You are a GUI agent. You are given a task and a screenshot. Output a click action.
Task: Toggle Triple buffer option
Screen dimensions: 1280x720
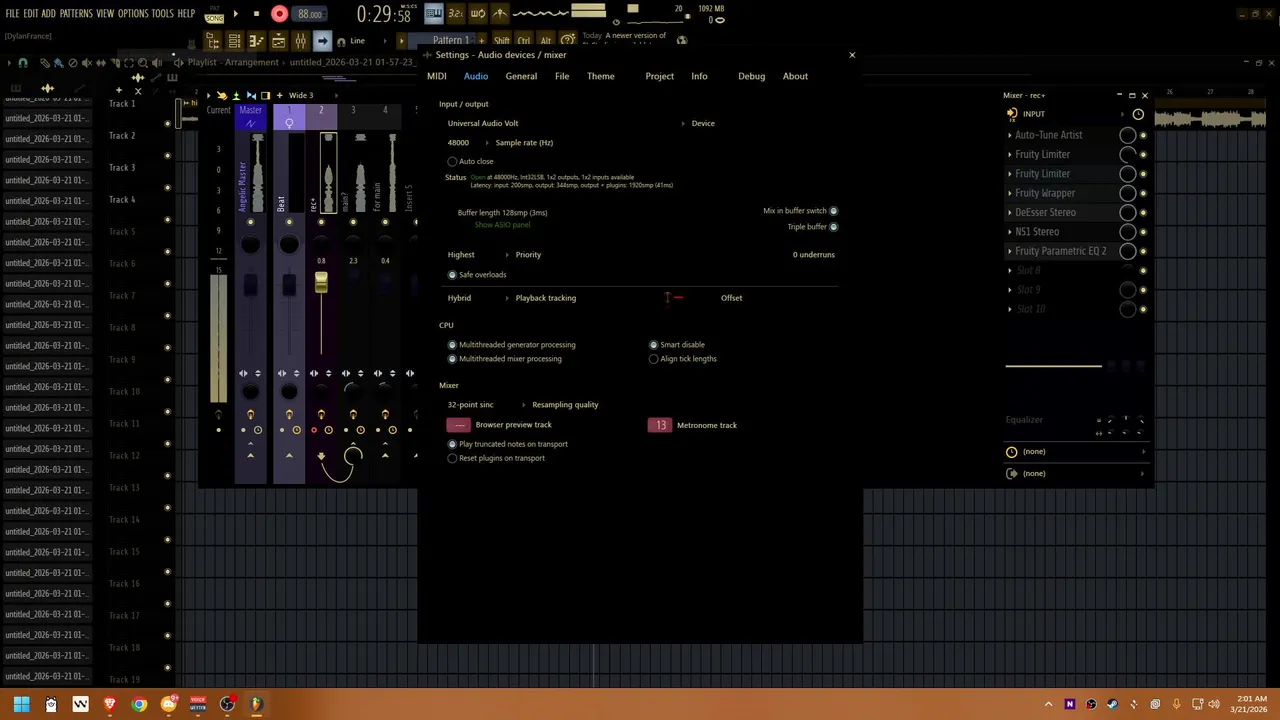tap(833, 227)
